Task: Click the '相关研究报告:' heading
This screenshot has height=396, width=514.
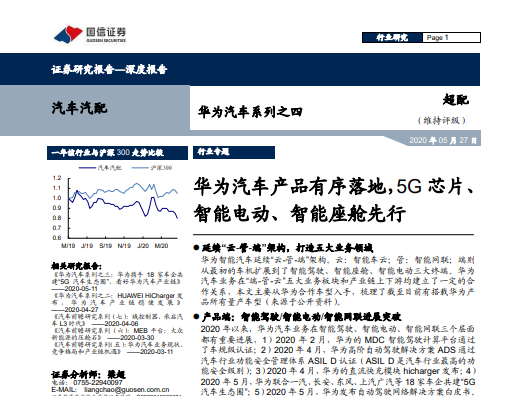Action: (76, 266)
